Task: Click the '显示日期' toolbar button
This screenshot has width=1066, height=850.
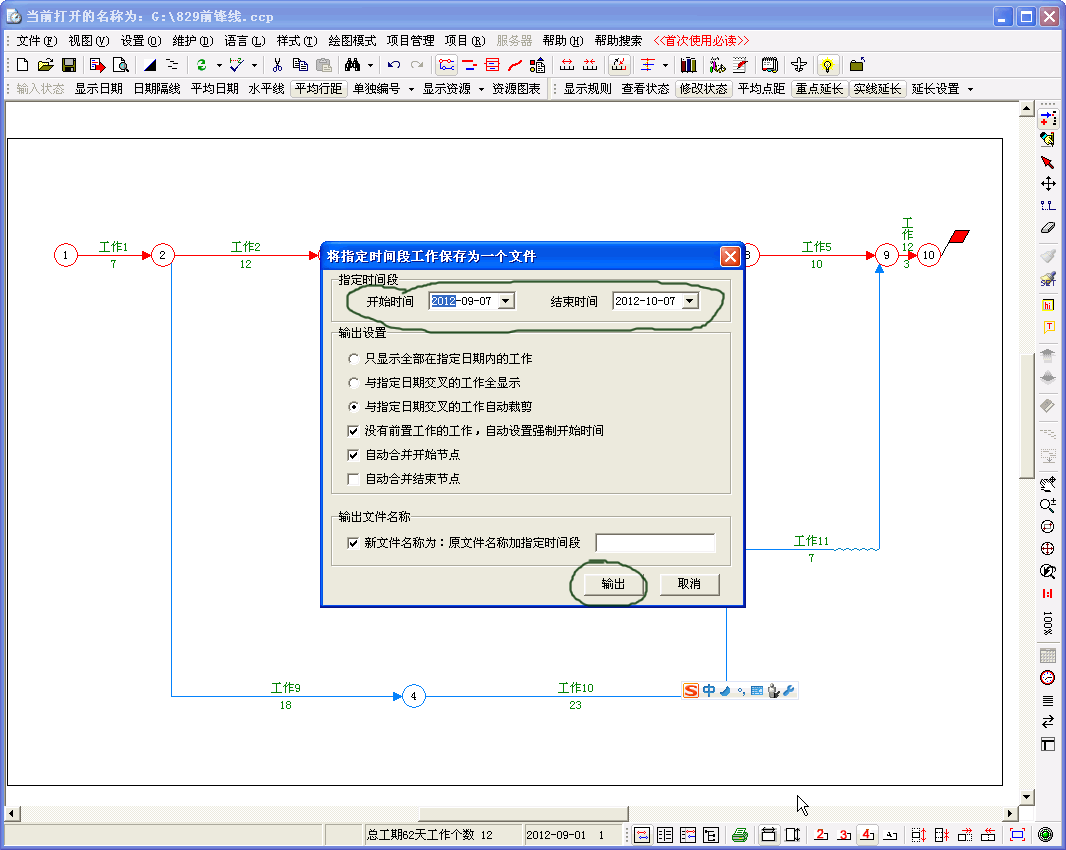Action: [99, 89]
